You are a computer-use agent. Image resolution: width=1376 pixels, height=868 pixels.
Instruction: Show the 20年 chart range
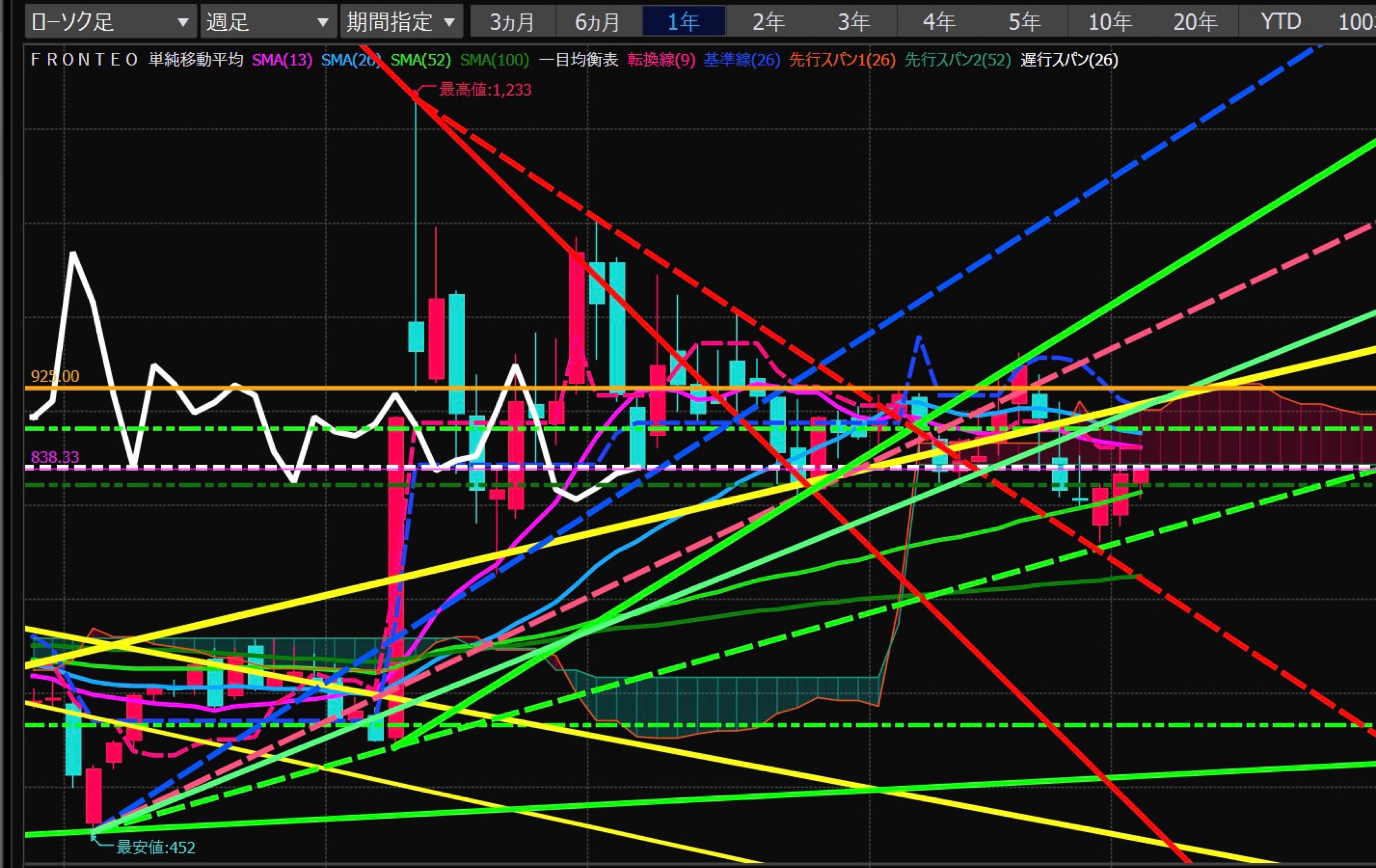coord(1195,22)
